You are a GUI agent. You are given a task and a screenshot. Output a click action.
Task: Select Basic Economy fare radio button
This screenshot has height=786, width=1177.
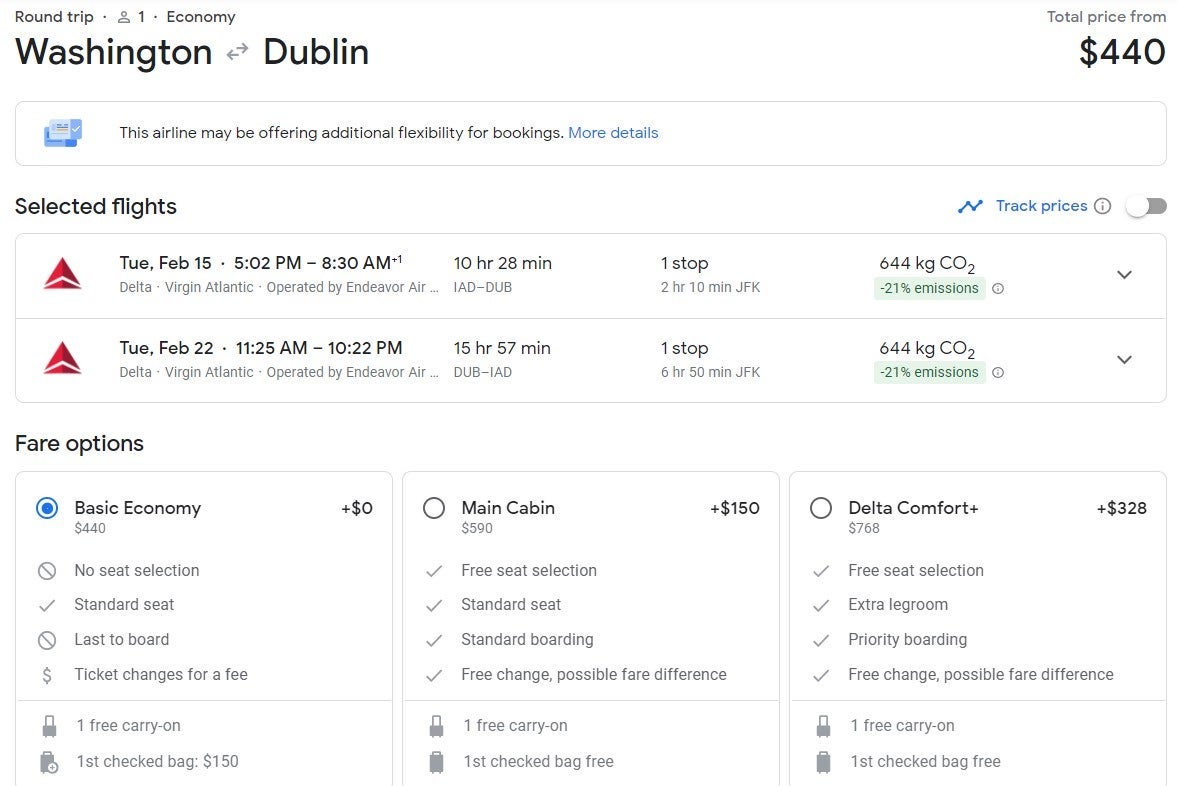[x=47, y=508]
